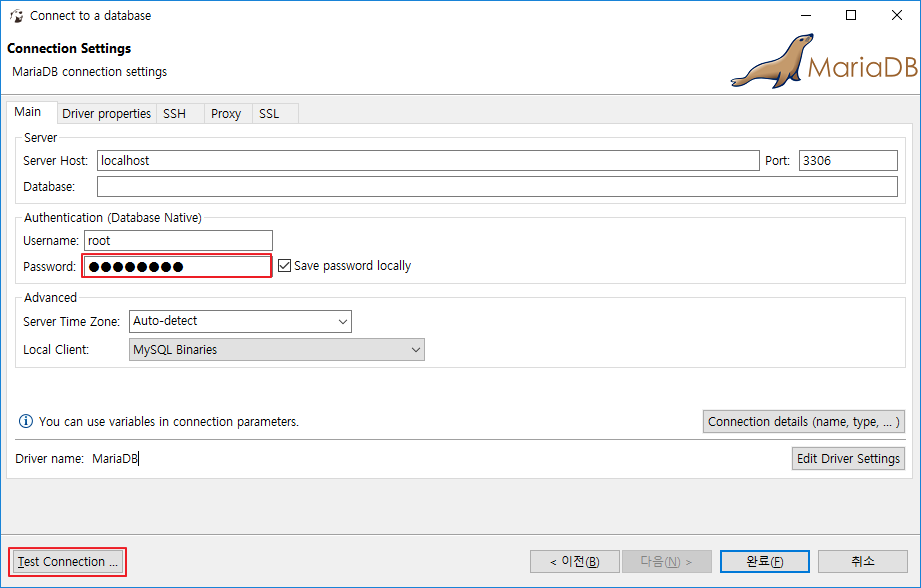Open the Driver properties tab
Screen dimensions: 921x588
106,113
